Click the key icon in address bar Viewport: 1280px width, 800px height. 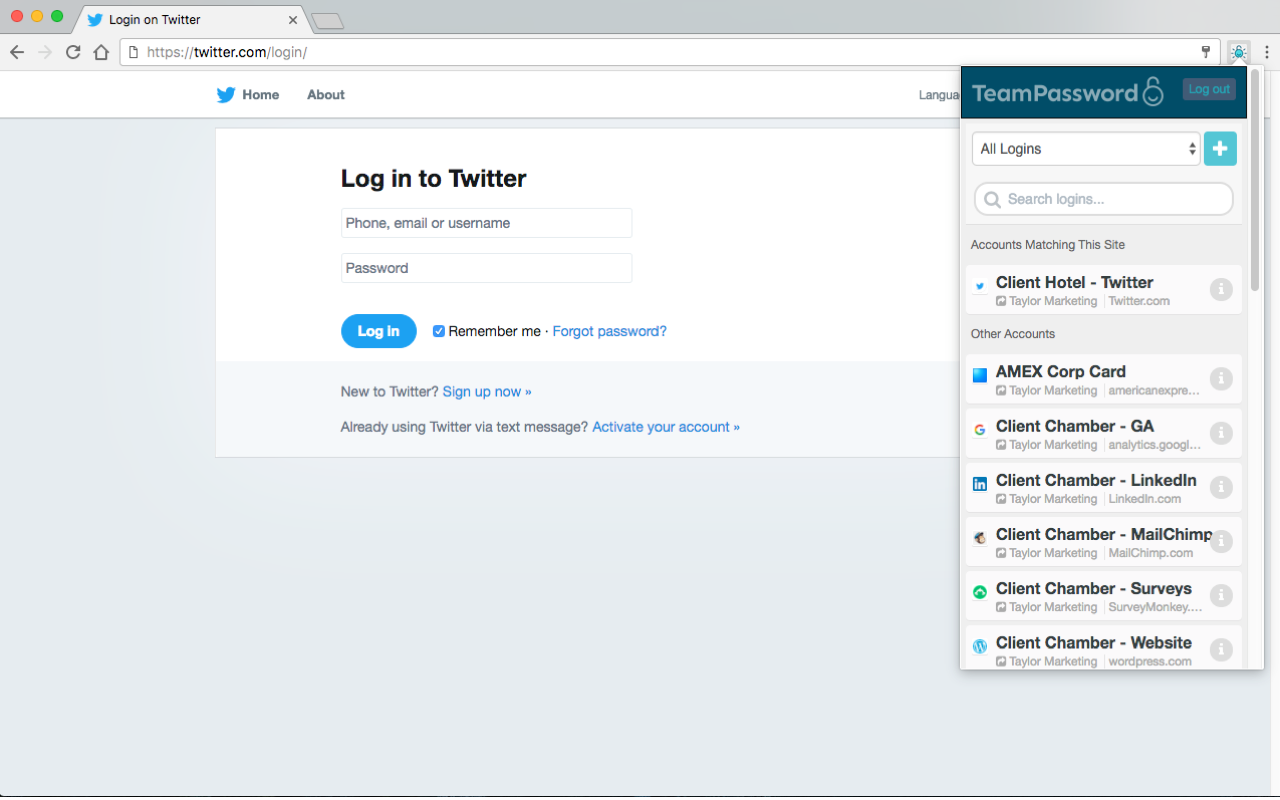click(1206, 52)
